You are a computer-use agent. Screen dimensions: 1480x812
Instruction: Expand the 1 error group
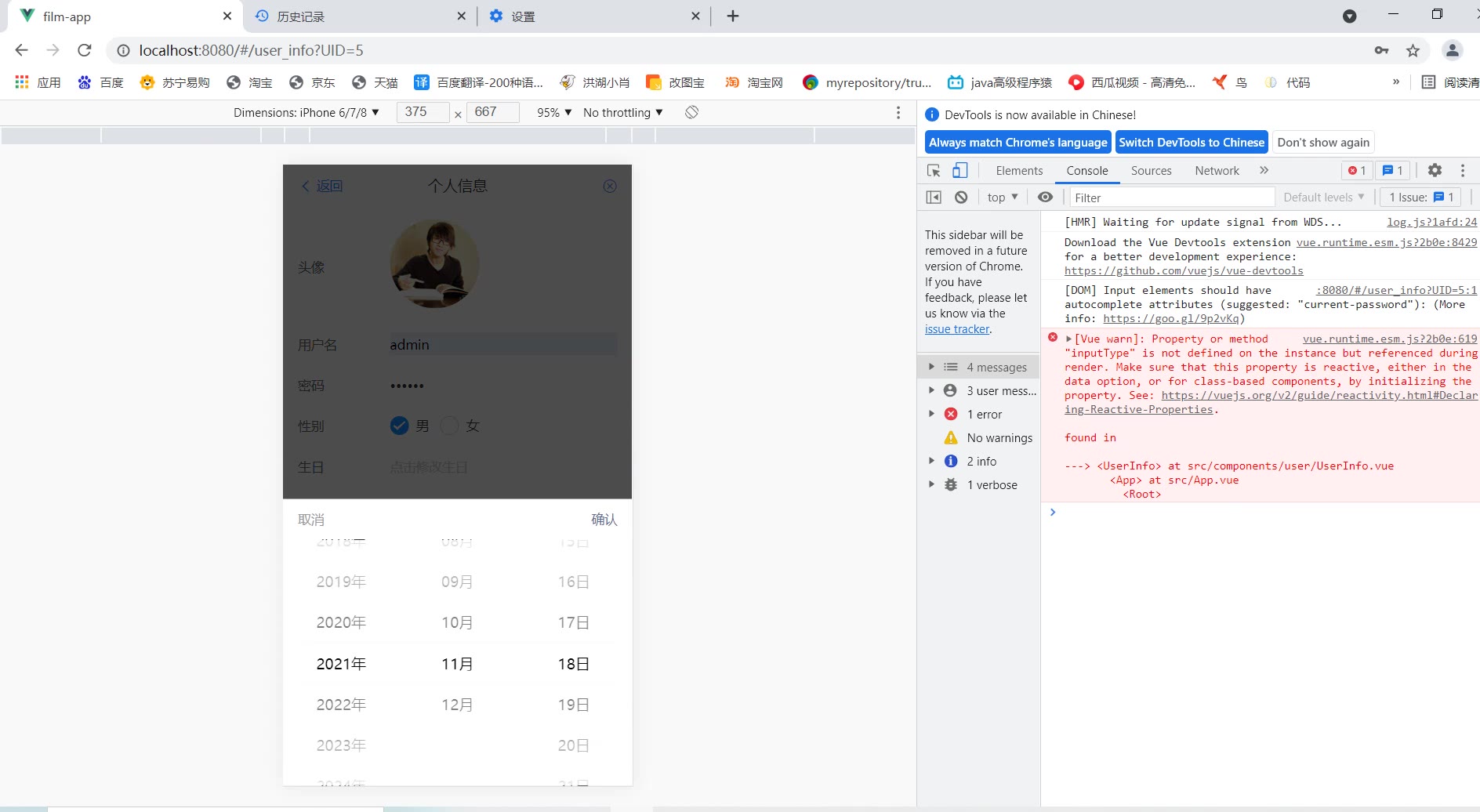[x=931, y=414]
